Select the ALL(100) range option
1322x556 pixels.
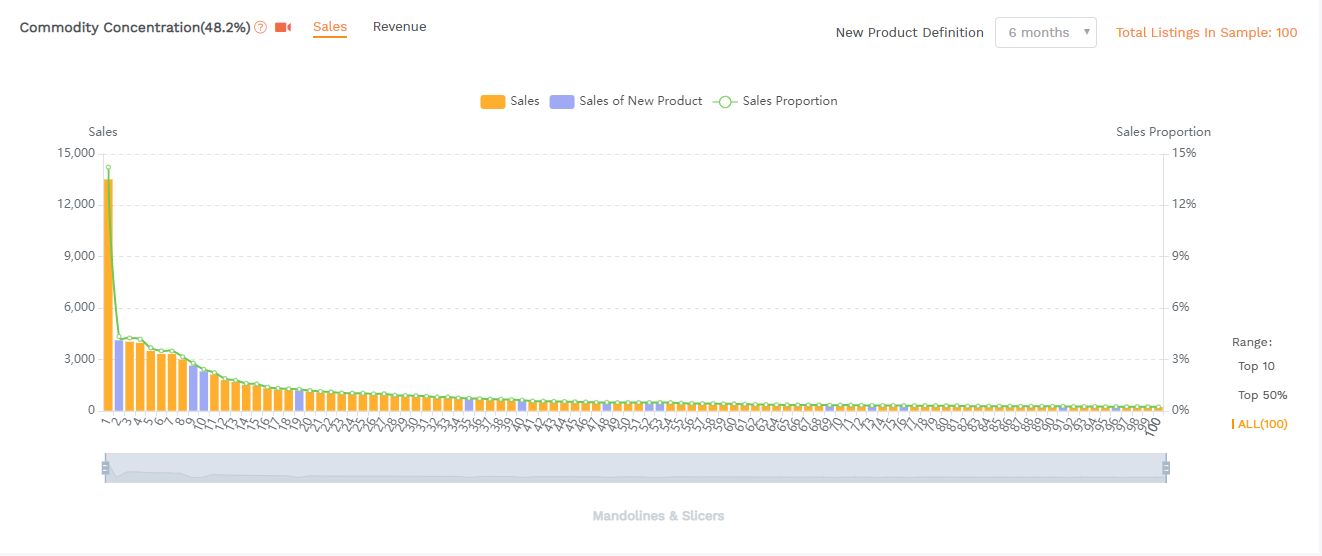1262,424
